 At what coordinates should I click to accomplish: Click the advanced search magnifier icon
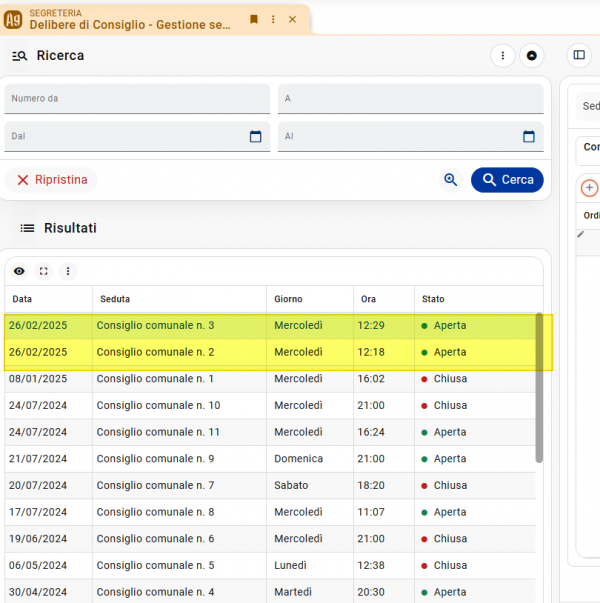point(450,180)
